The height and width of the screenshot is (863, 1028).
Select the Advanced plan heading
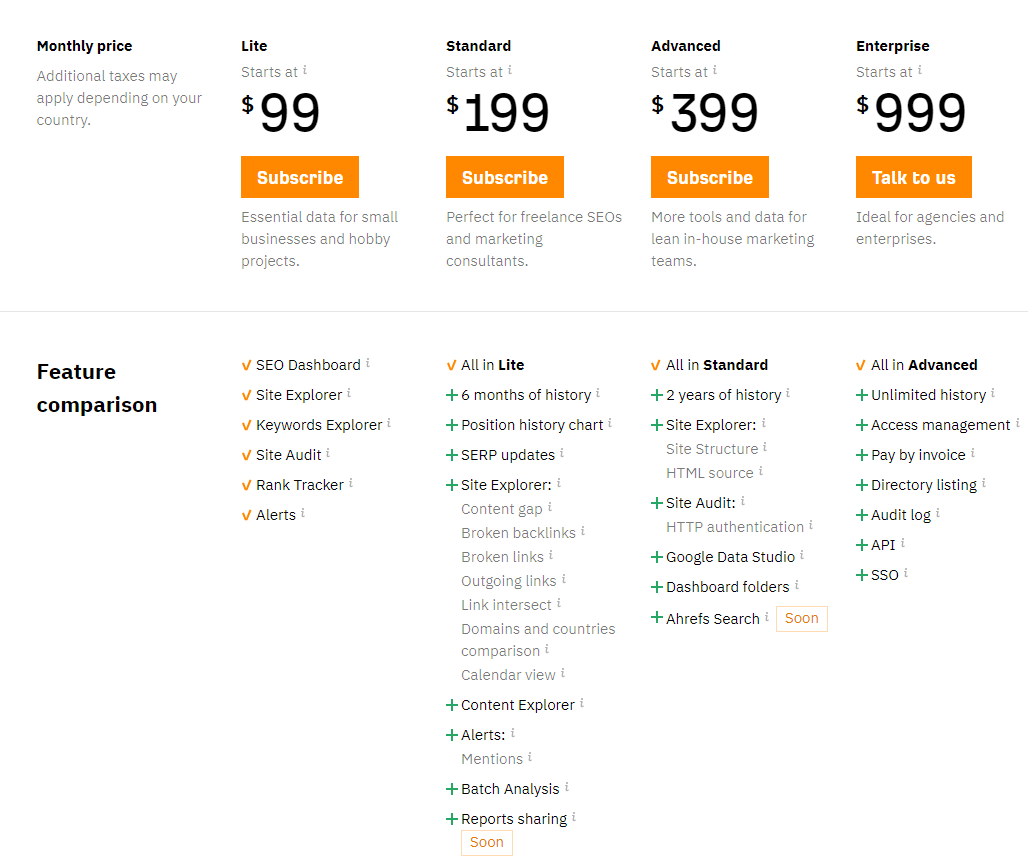(x=686, y=46)
